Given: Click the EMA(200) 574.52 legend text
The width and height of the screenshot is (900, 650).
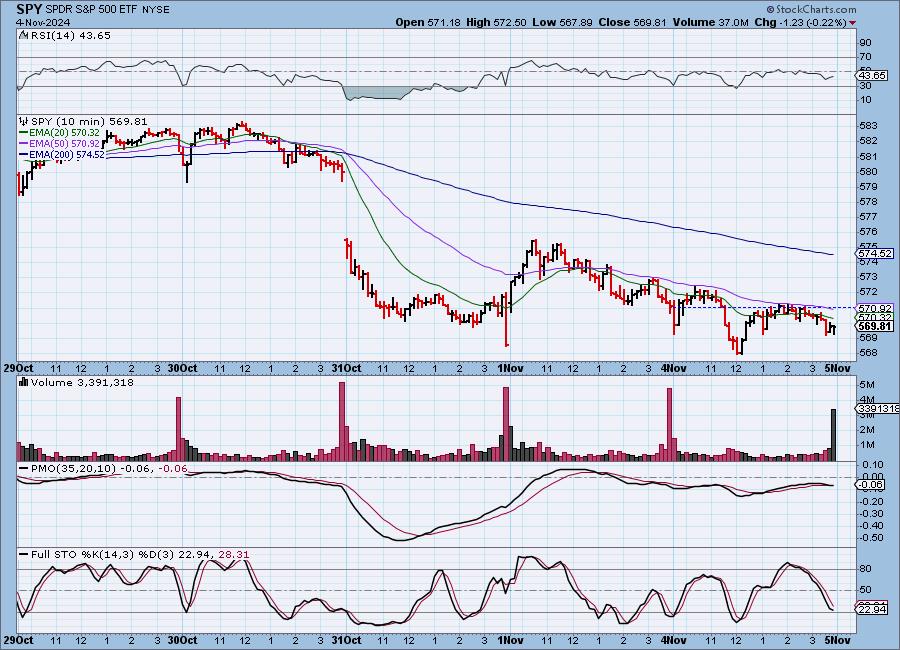Looking at the screenshot, I should pyautogui.click(x=67, y=154).
